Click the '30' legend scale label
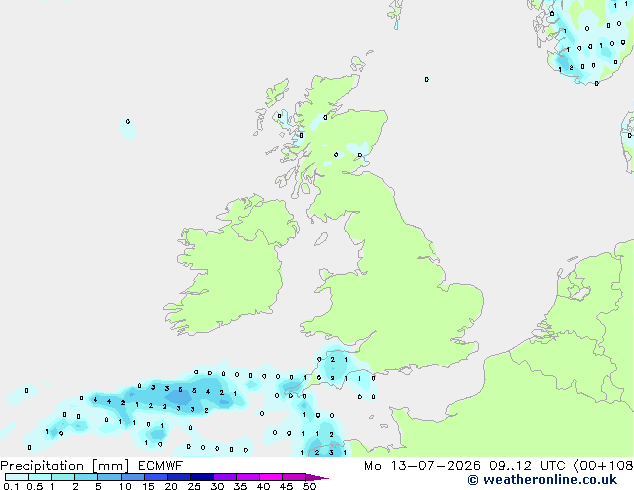 tap(217, 486)
